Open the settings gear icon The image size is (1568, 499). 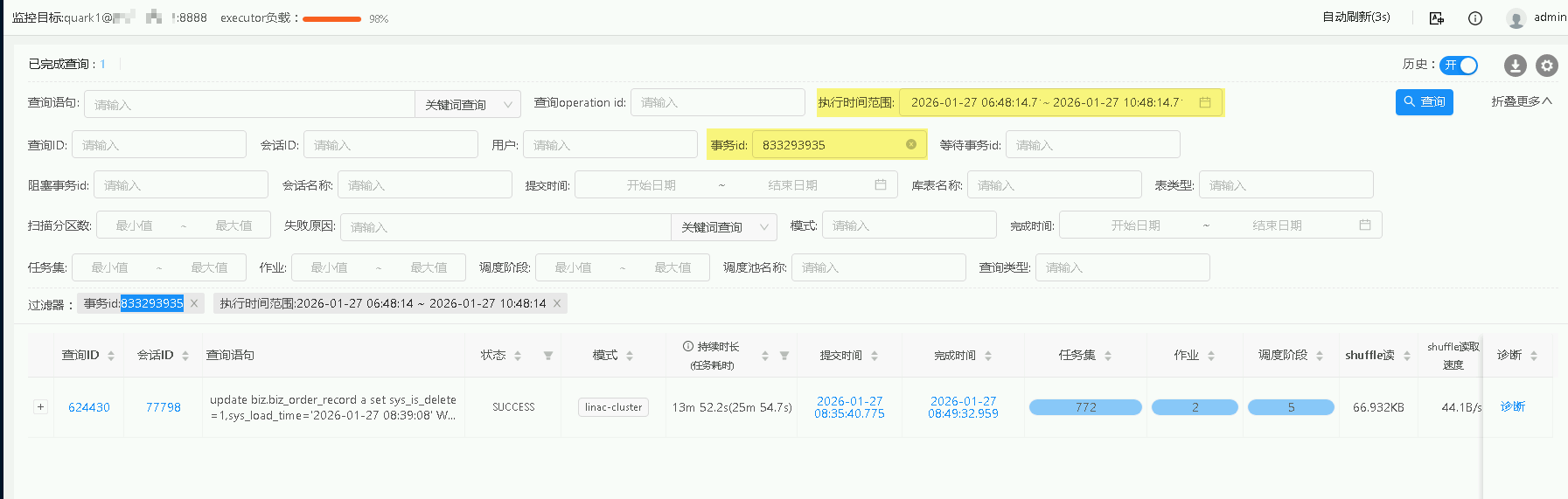tap(1547, 66)
